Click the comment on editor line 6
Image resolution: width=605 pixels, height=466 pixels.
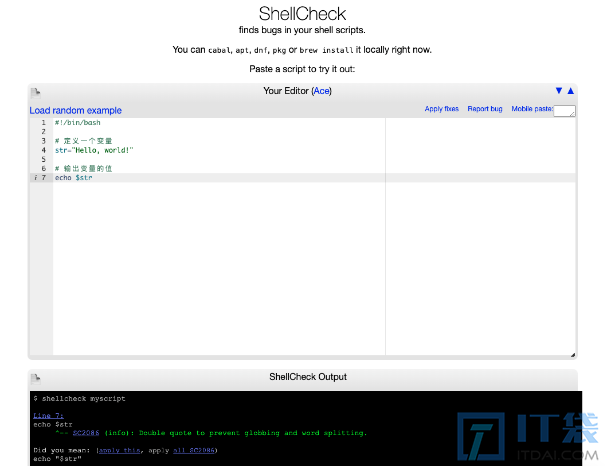tap(83, 169)
